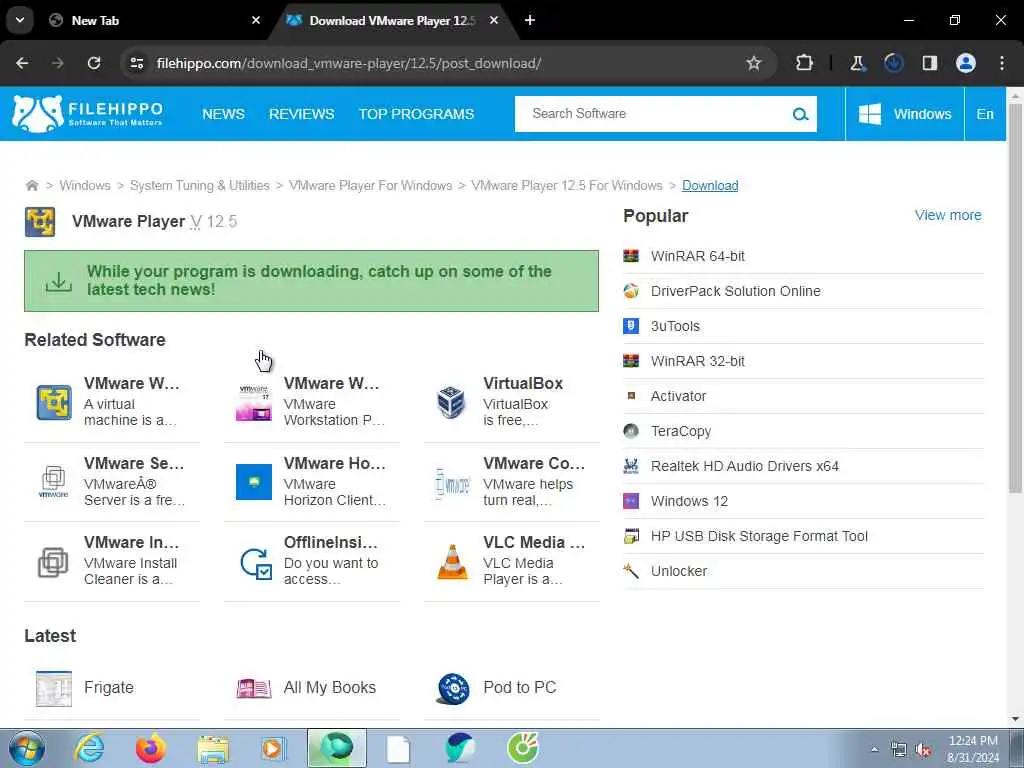Image resolution: width=1024 pixels, height=768 pixels.
Task: Click the VMware Install Cleaner icon
Action: [x=53, y=562]
